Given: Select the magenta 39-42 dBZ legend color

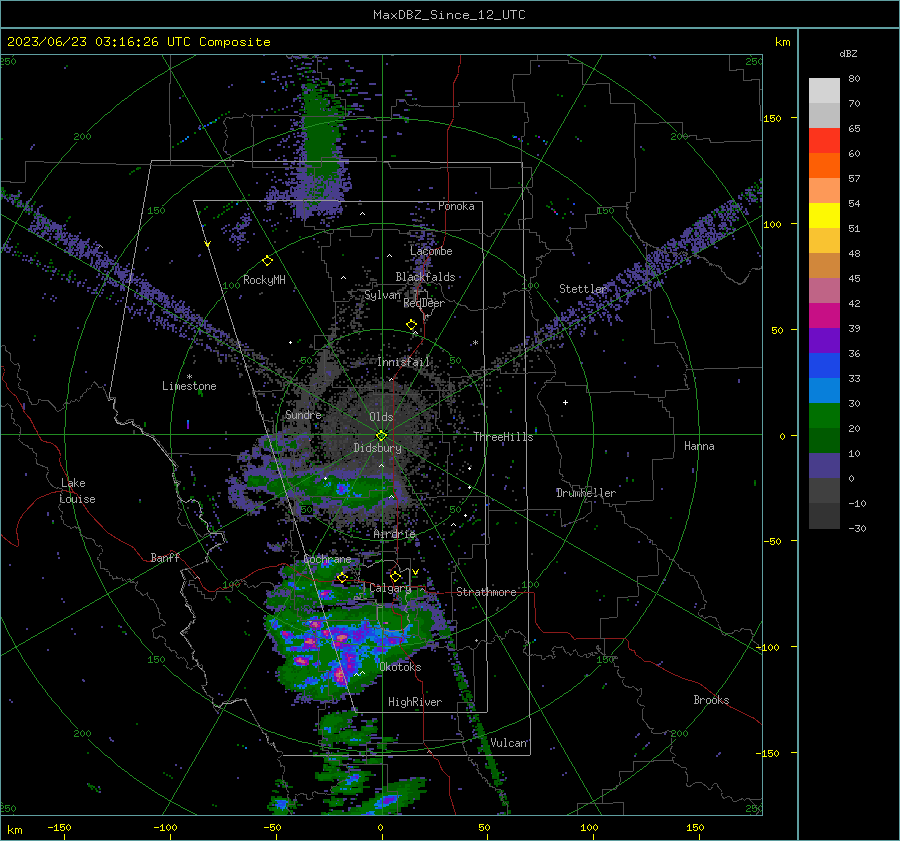Looking at the screenshot, I should 824,316.
